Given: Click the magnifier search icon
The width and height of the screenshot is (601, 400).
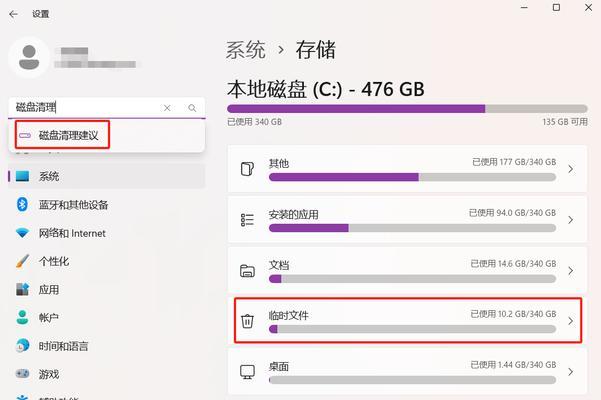Looking at the screenshot, I should tap(192, 108).
